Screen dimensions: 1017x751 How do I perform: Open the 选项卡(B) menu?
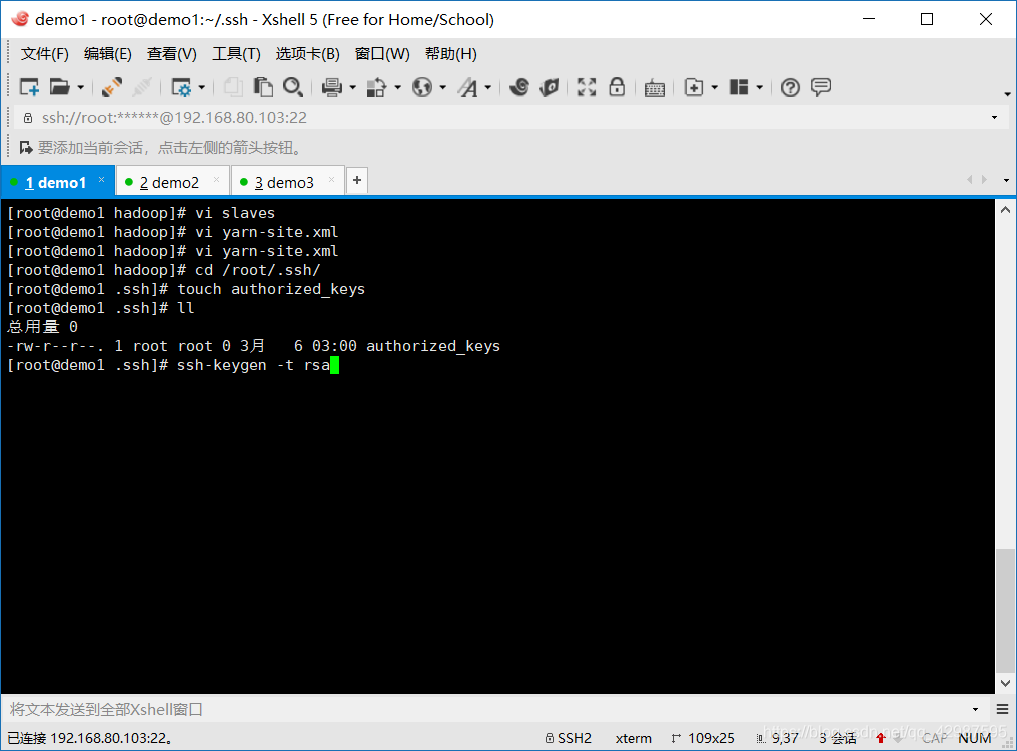[x=307, y=54]
